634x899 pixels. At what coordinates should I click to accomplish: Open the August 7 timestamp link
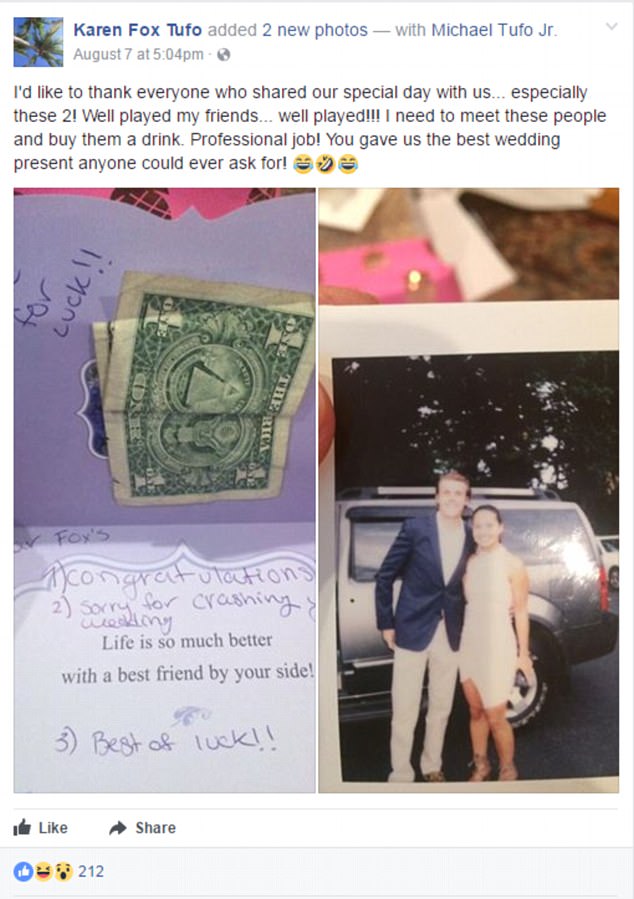click(138, 54)
